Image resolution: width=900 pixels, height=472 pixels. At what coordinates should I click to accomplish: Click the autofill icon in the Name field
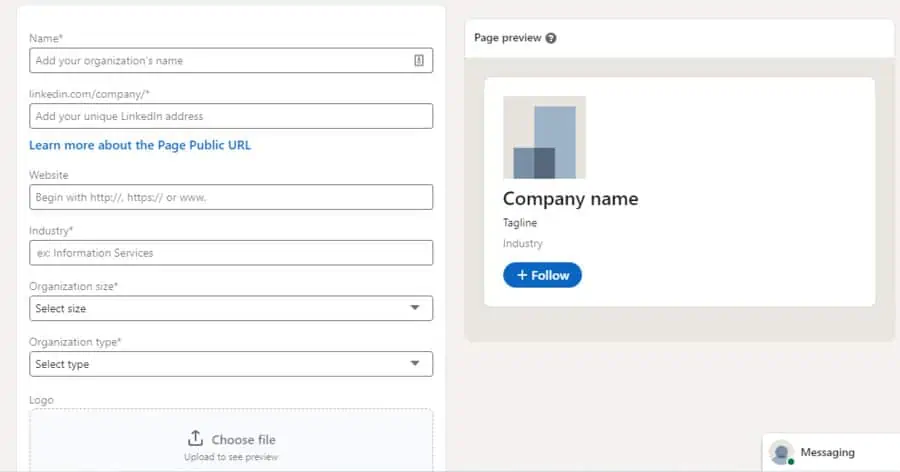click(x=418, y=60)
